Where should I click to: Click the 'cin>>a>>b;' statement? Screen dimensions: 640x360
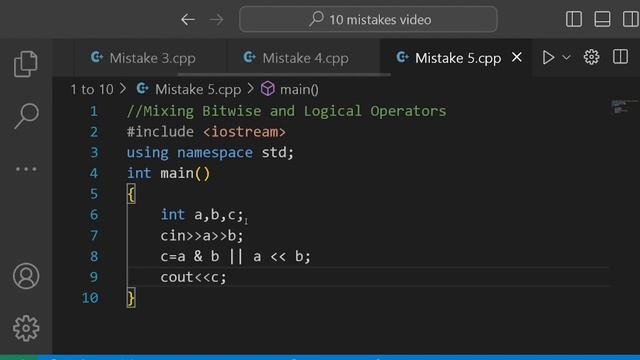tap(202, 236)
